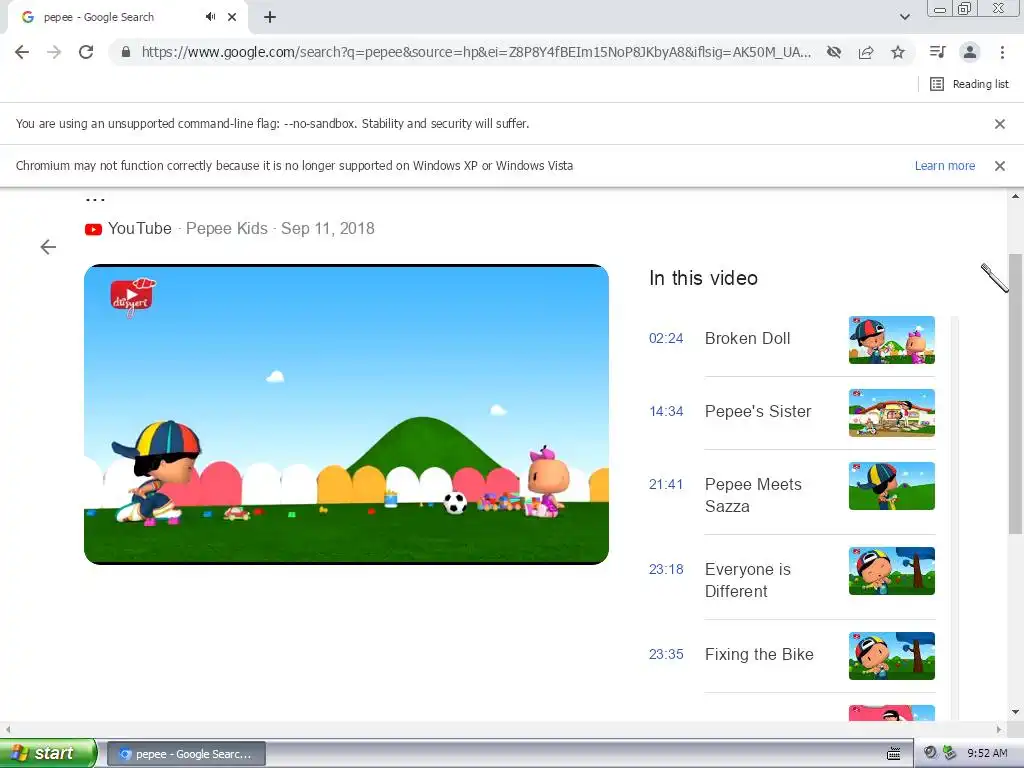
Task: Open the Windows Start menu
Action: [48, 753]
